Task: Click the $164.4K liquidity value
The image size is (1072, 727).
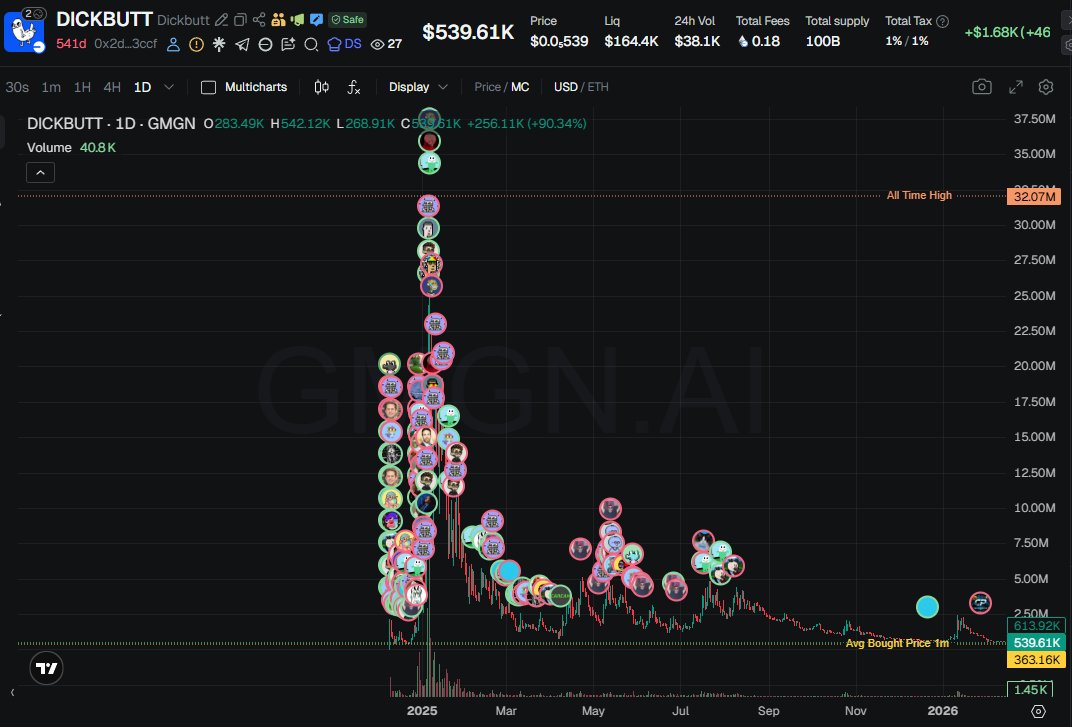Action: [x=631, y=41]
